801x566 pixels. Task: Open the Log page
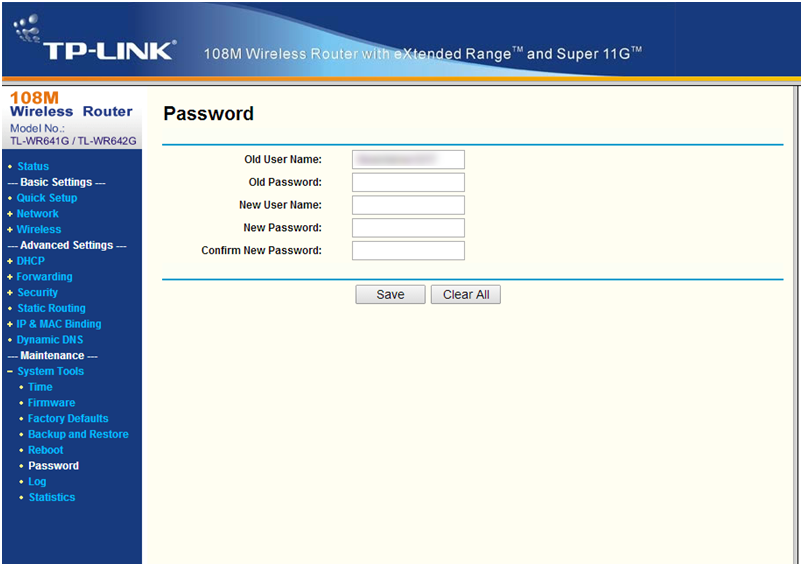point(37,482)
